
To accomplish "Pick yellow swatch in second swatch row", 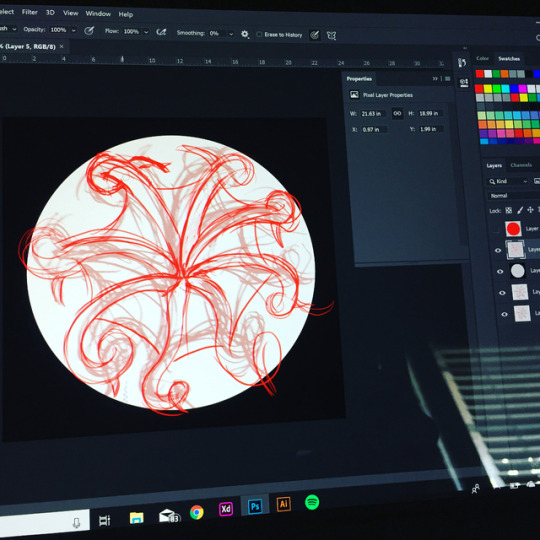I will pos(488,89).
